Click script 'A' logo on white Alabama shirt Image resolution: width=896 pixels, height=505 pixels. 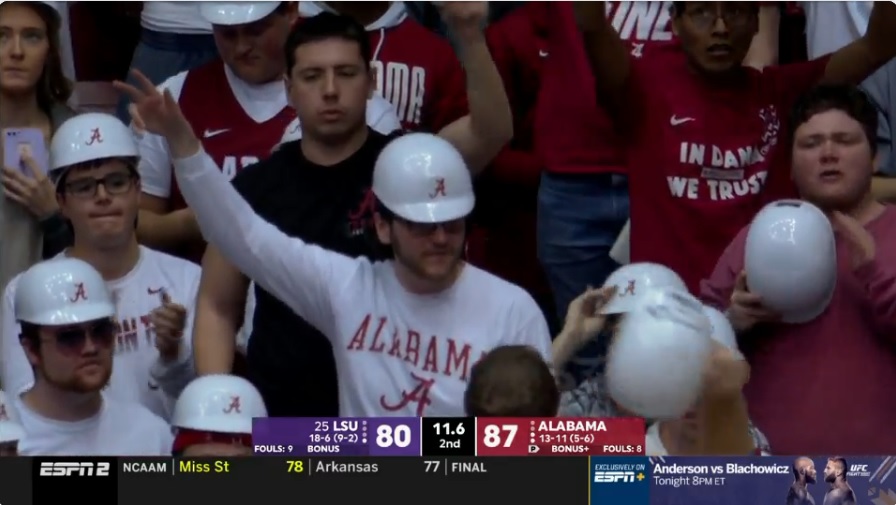coord(407,395)
